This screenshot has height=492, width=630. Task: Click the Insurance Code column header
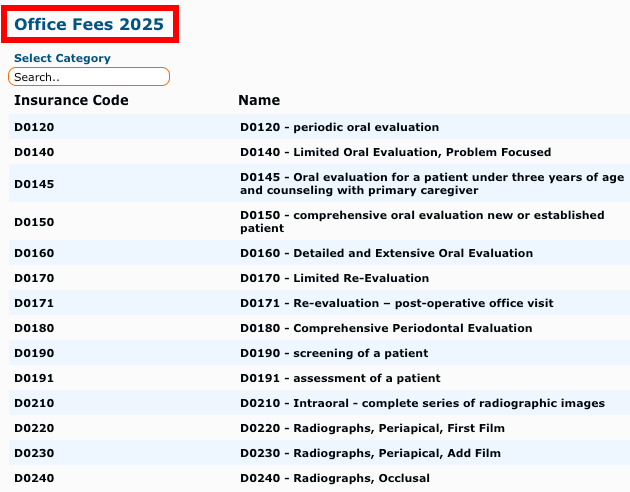point(72,100)
